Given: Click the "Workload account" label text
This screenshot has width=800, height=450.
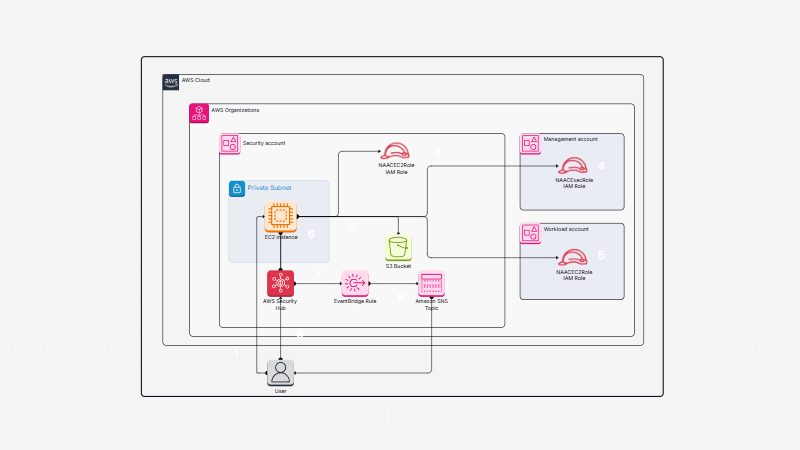Looking at the screenshot, I should (566, 229).
